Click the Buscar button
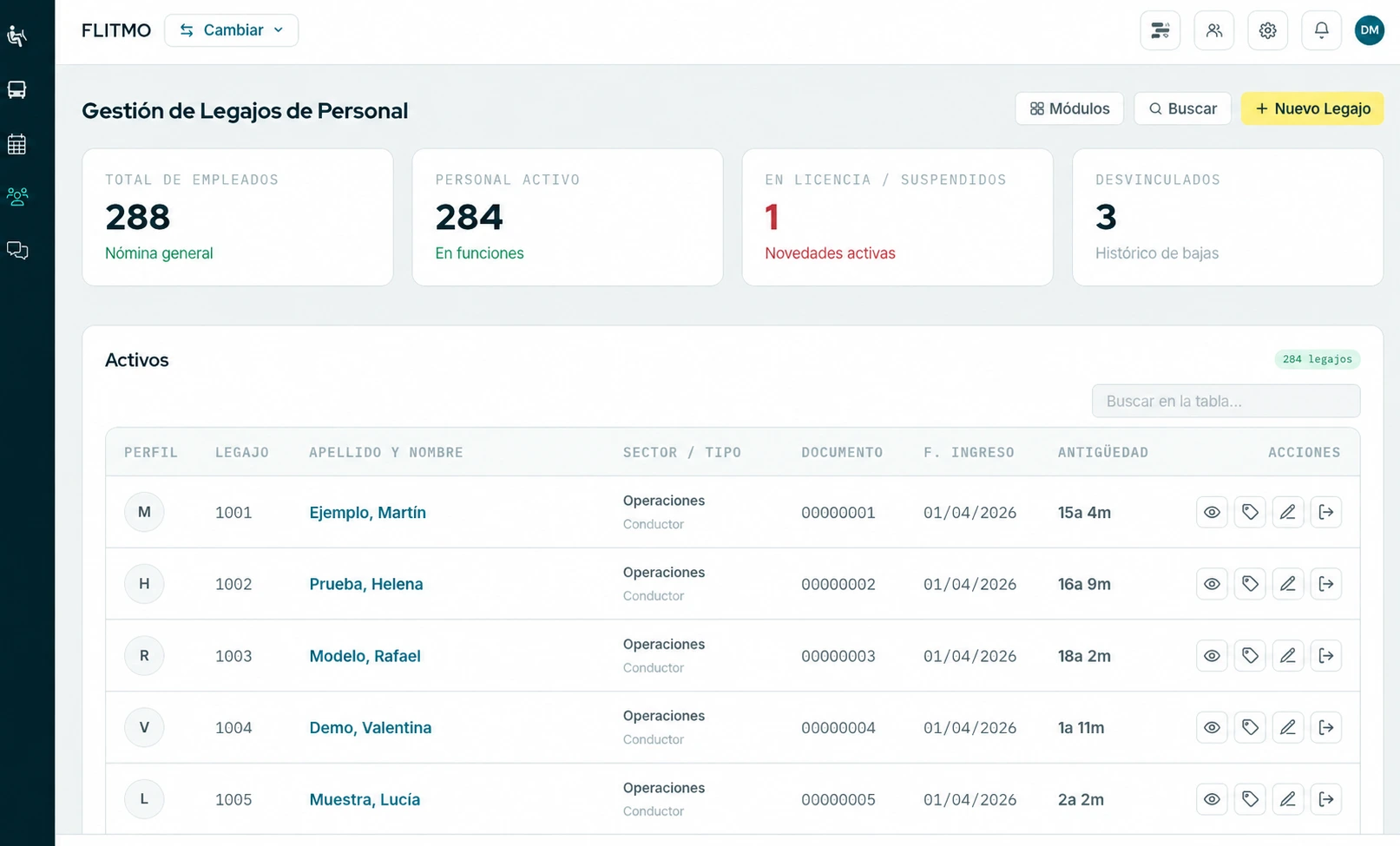 click(1182, 108)
